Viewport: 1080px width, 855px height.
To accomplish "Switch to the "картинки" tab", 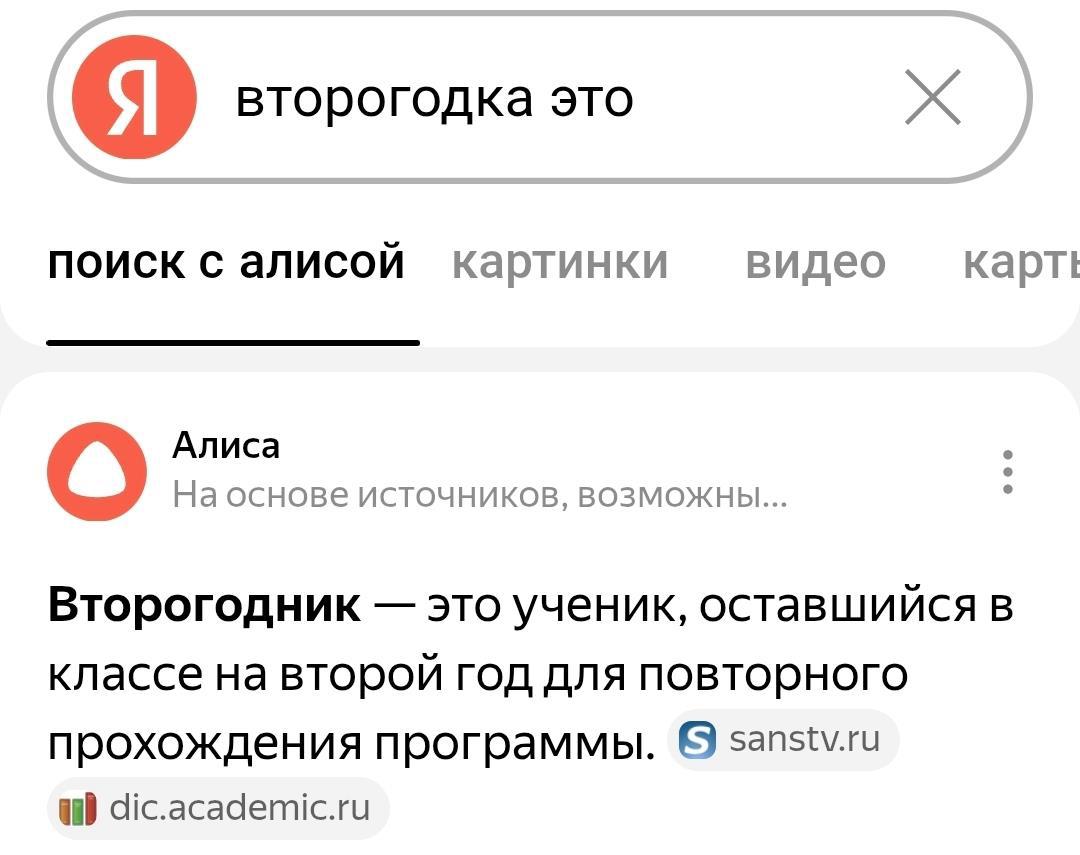I will coord(560,262).
